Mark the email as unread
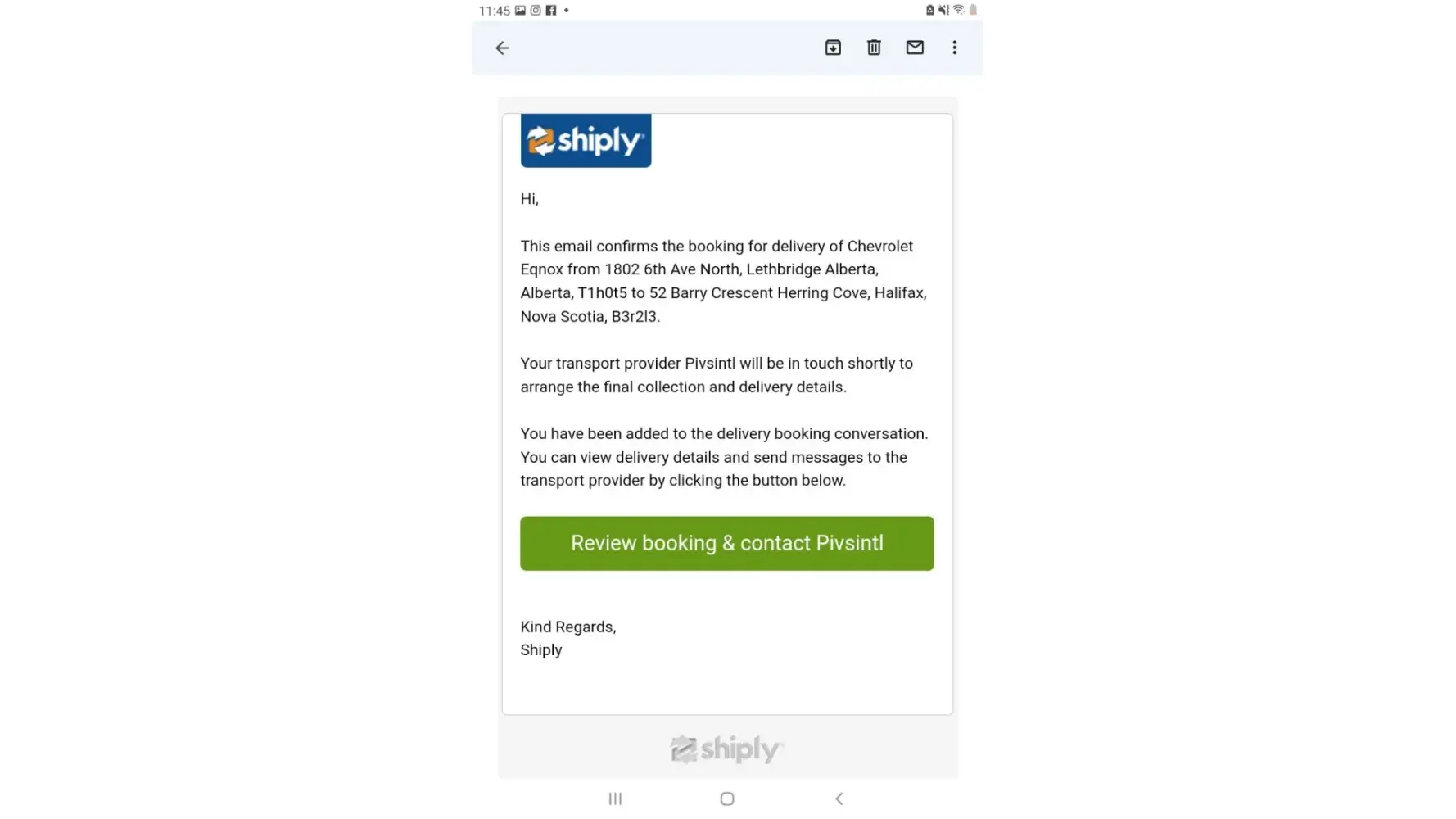Viewport: 1456px width, 819px height. click(915, 48)
